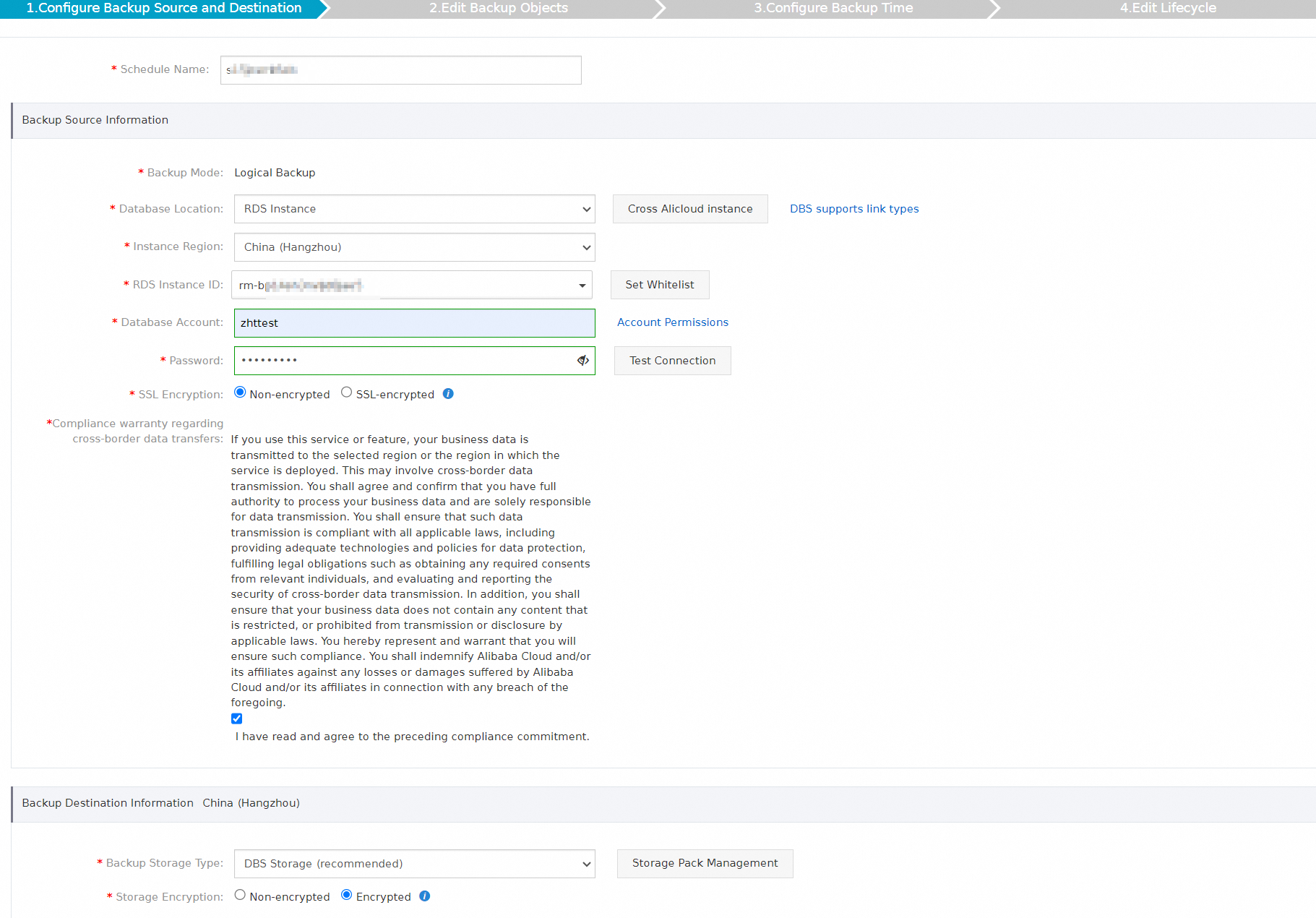This screenshot has width=1316, height=918.
Task: Click SSL encryption info icon
Action: (x=448, y=394)
